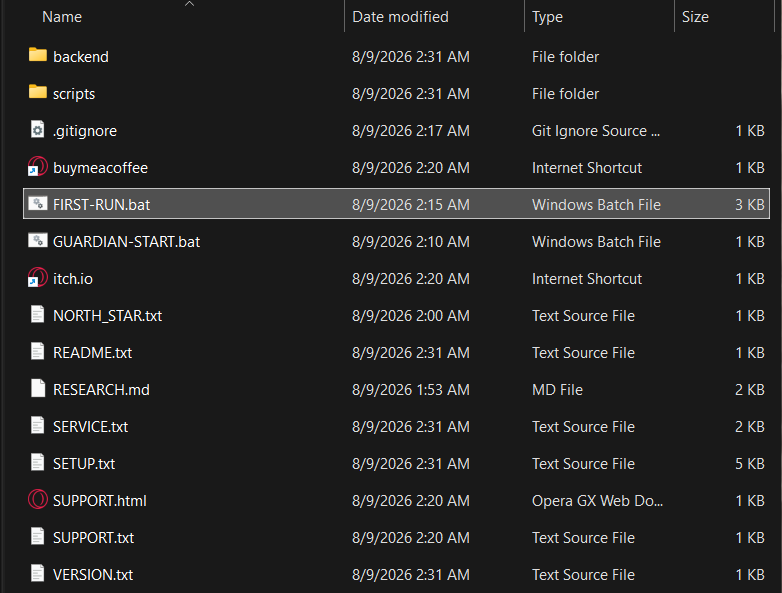Click the backend folder icon
The image size is (782, 593).
[x=38, y=55]
